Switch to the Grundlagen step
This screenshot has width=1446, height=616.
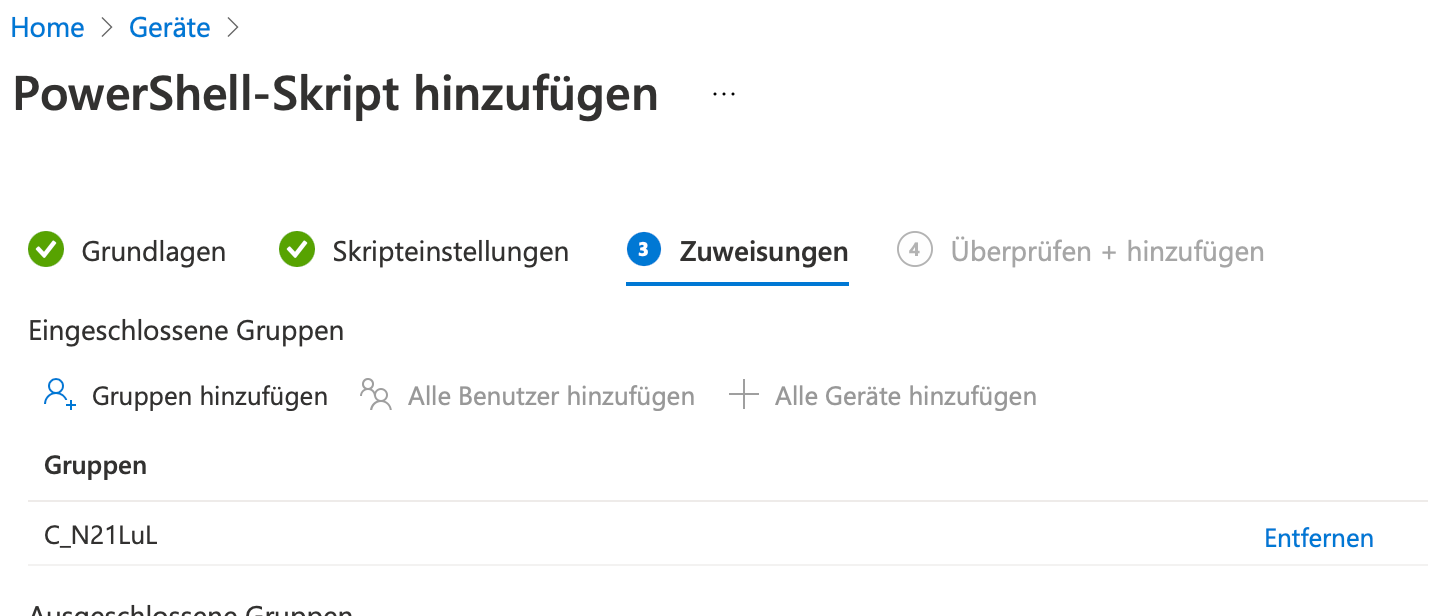coord(153,251)
